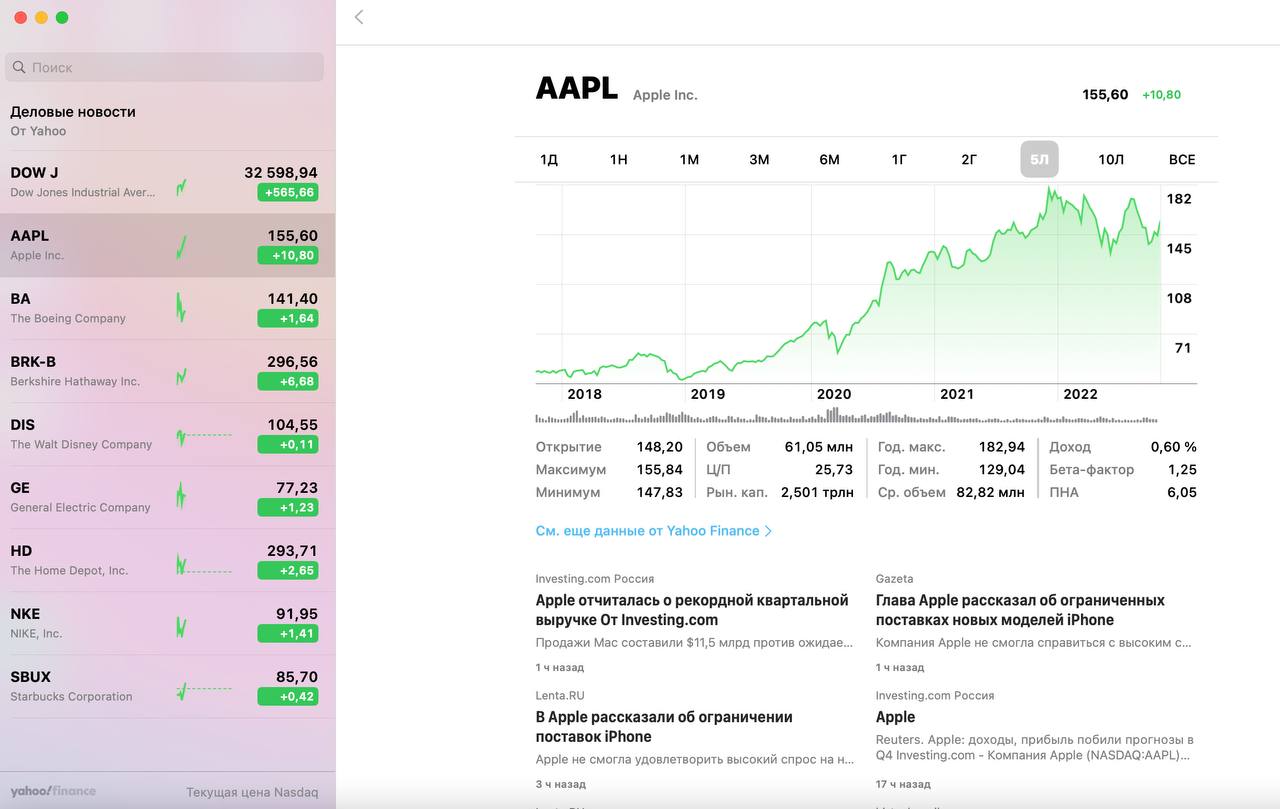The width and height of the screenshot is (1280, 809).
Task: Click the Starbucks sparkline mini chart
Action: [204, 689]
